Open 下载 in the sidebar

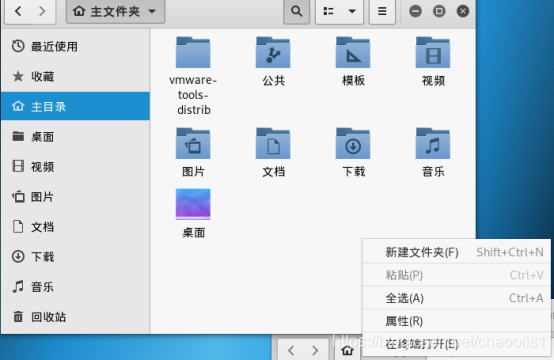click(75, 256)
